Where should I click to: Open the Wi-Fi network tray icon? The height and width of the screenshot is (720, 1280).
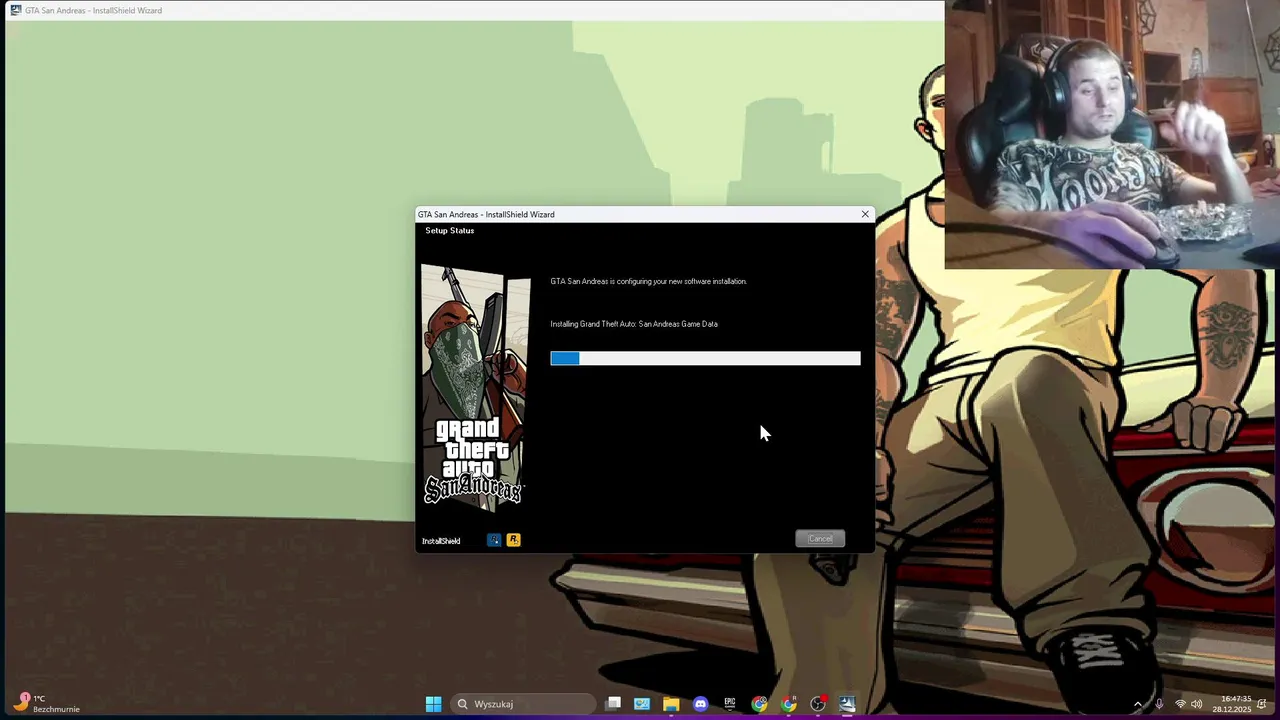point(1180,704)
